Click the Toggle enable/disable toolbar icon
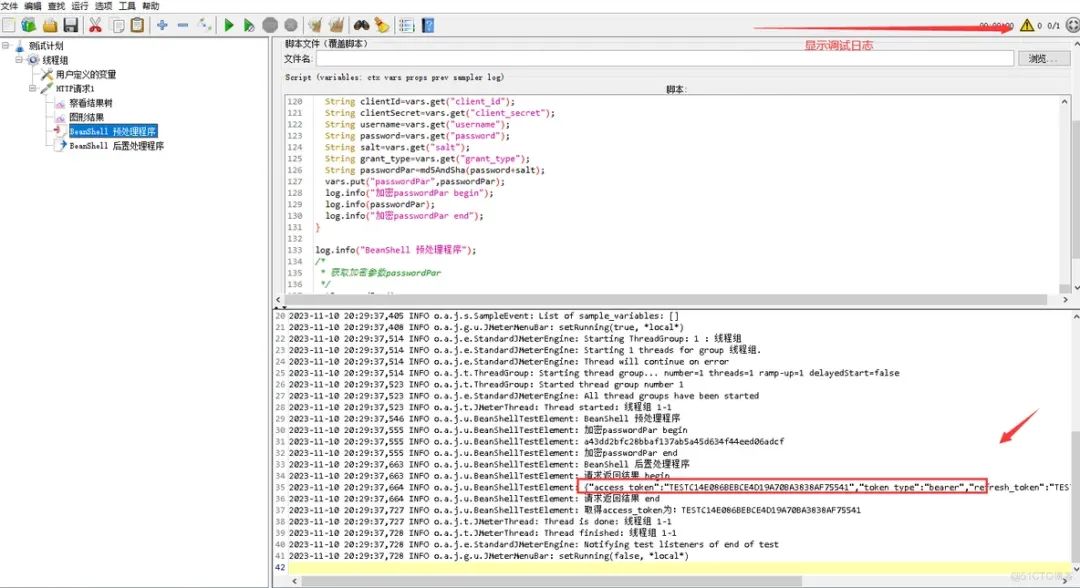Viewport: 1080px width, 588px height. (x=205, y=25)
